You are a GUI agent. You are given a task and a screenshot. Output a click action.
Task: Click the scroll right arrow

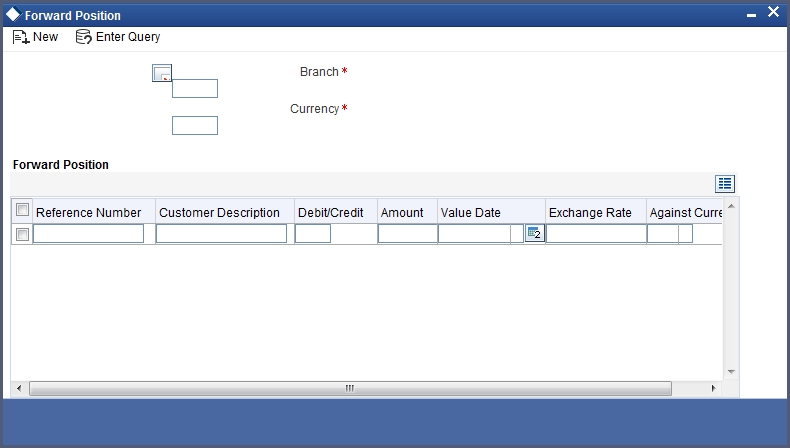tap(713, 389)
